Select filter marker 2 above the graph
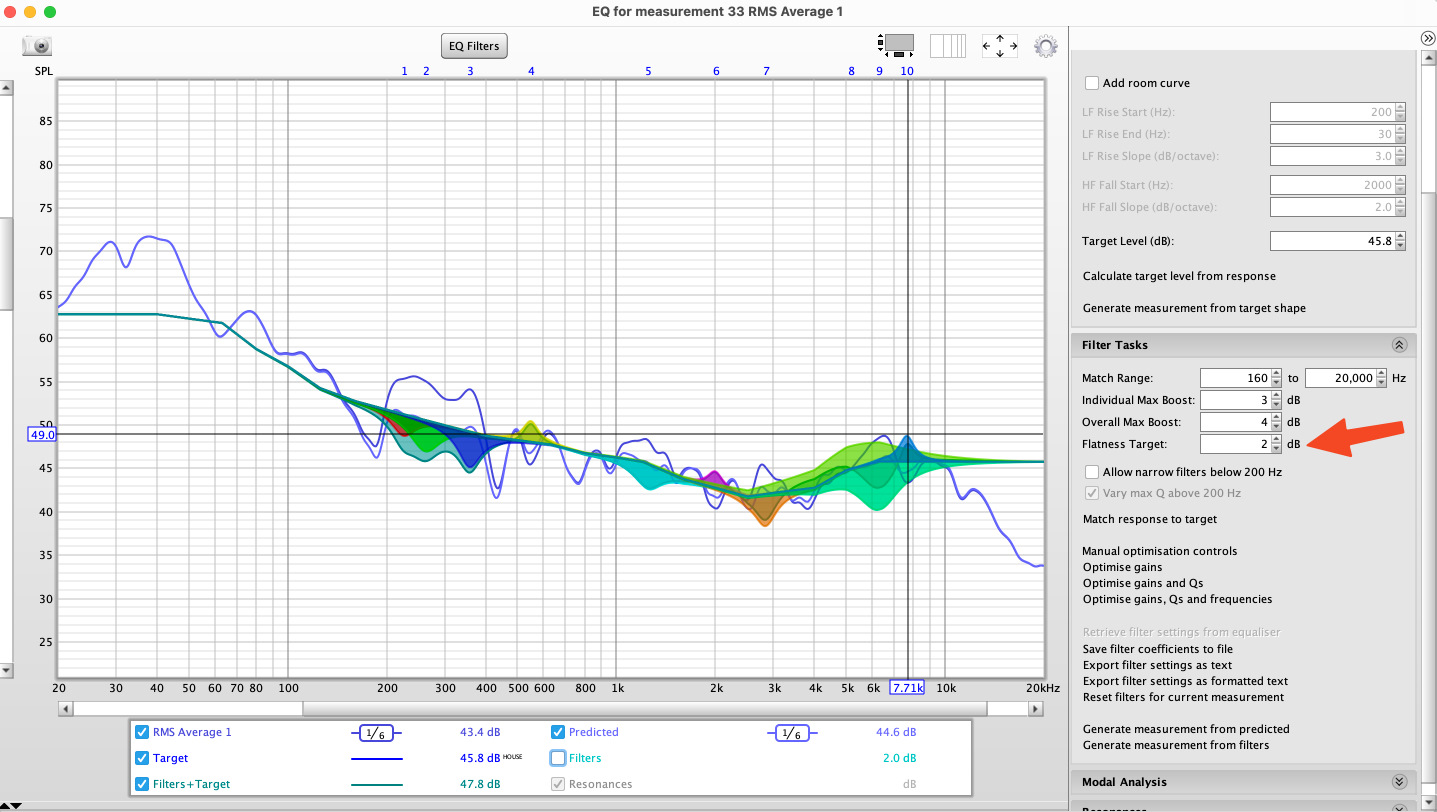1437x812 pixels. point(426,71)
